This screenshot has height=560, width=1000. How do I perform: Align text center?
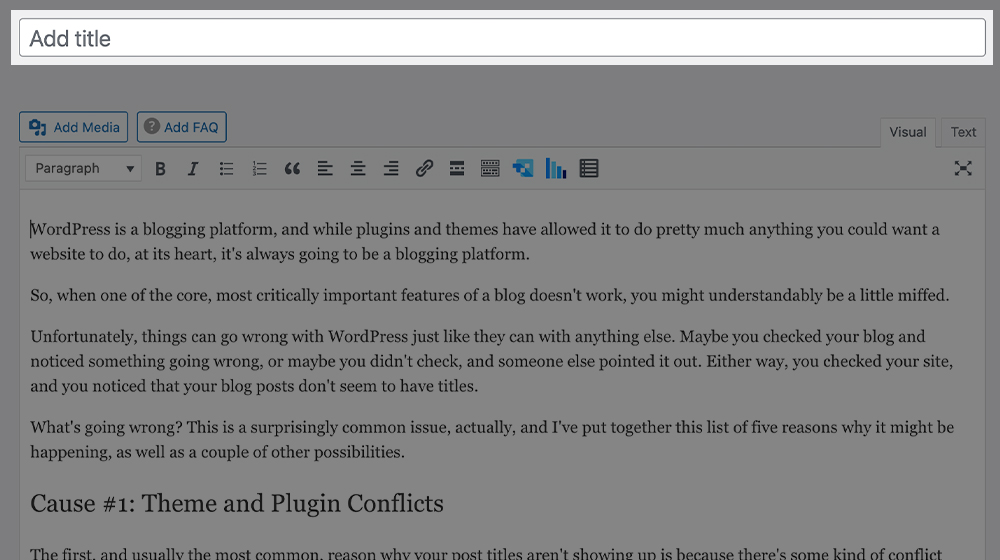(x=358, y=168)
